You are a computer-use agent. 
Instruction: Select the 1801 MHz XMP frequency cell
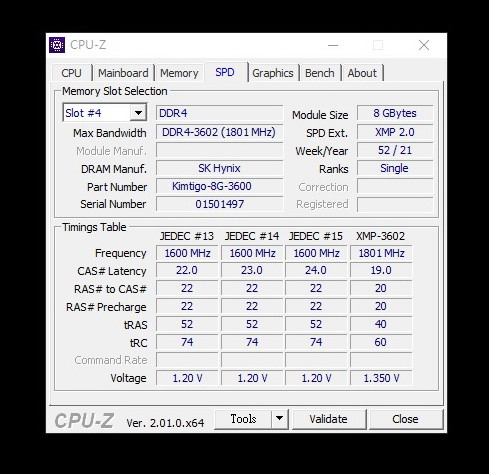tap(381, 253)
